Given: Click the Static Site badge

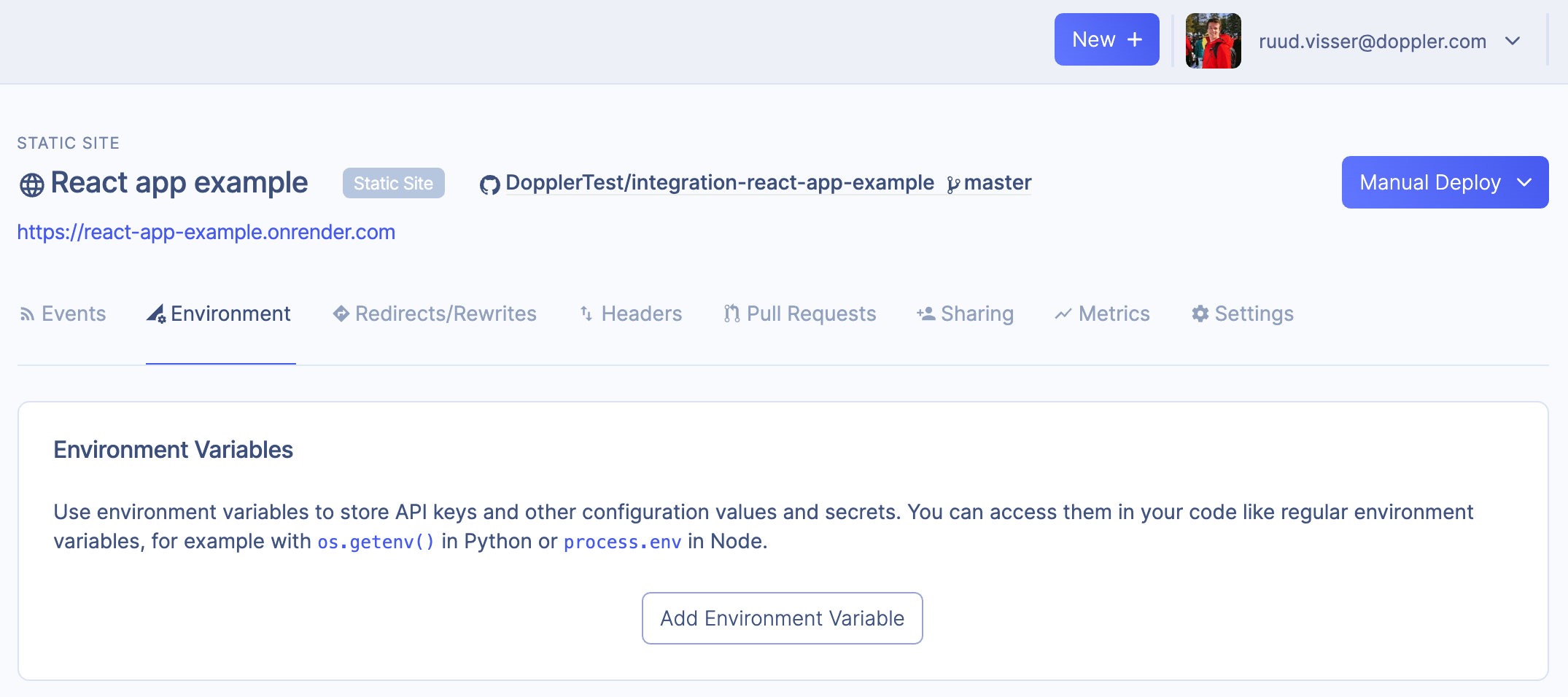Looking at the screenshot, I should [x=394, y=183].
